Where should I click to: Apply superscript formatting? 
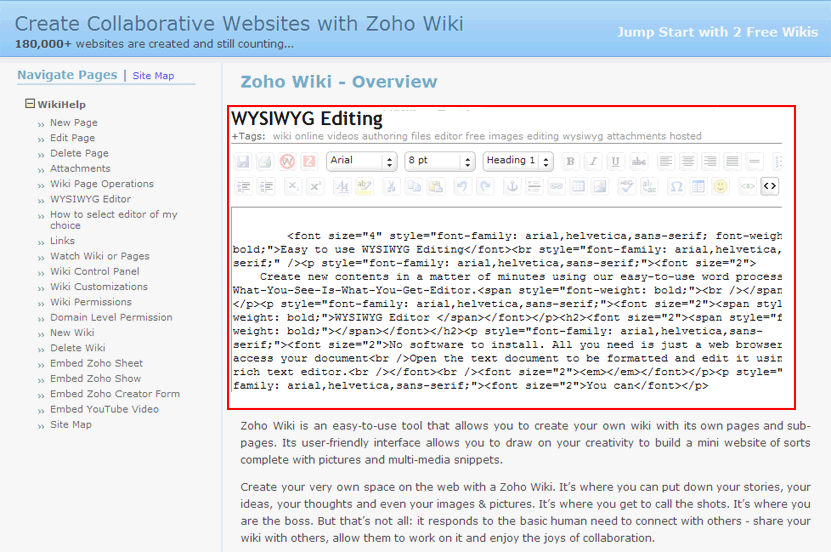(x=315, y=186)
